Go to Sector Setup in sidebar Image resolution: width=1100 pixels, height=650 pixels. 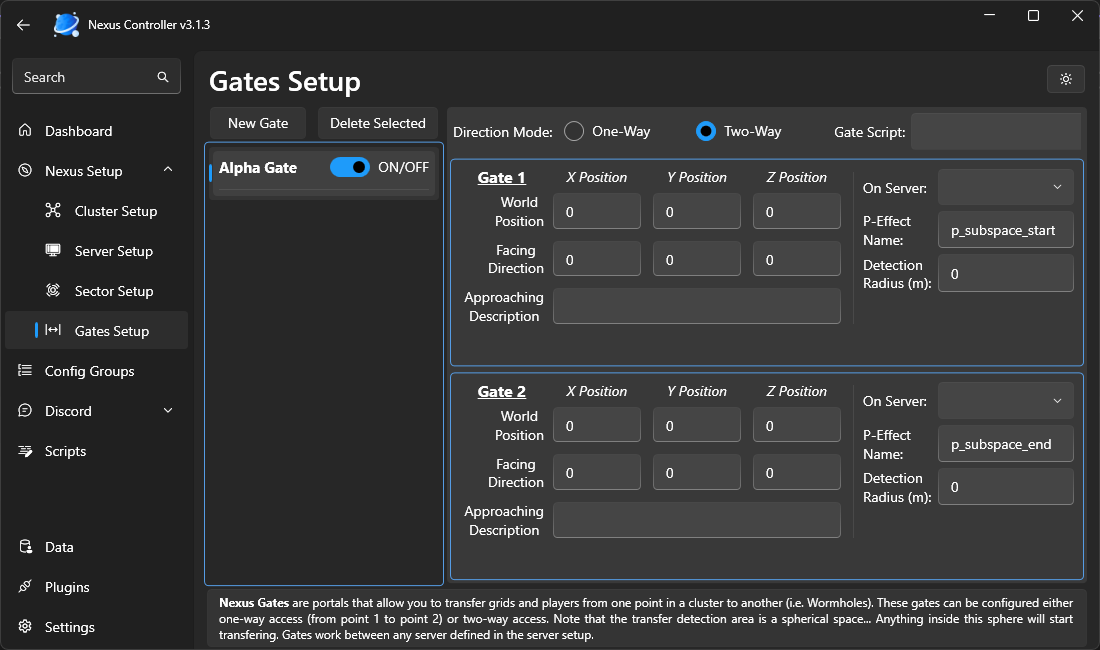113,291
